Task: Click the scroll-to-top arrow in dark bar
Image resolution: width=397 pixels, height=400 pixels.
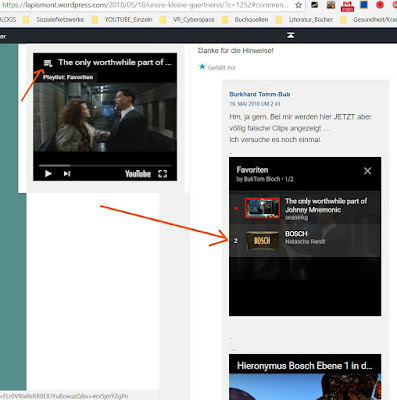Action: pos(291,35)
